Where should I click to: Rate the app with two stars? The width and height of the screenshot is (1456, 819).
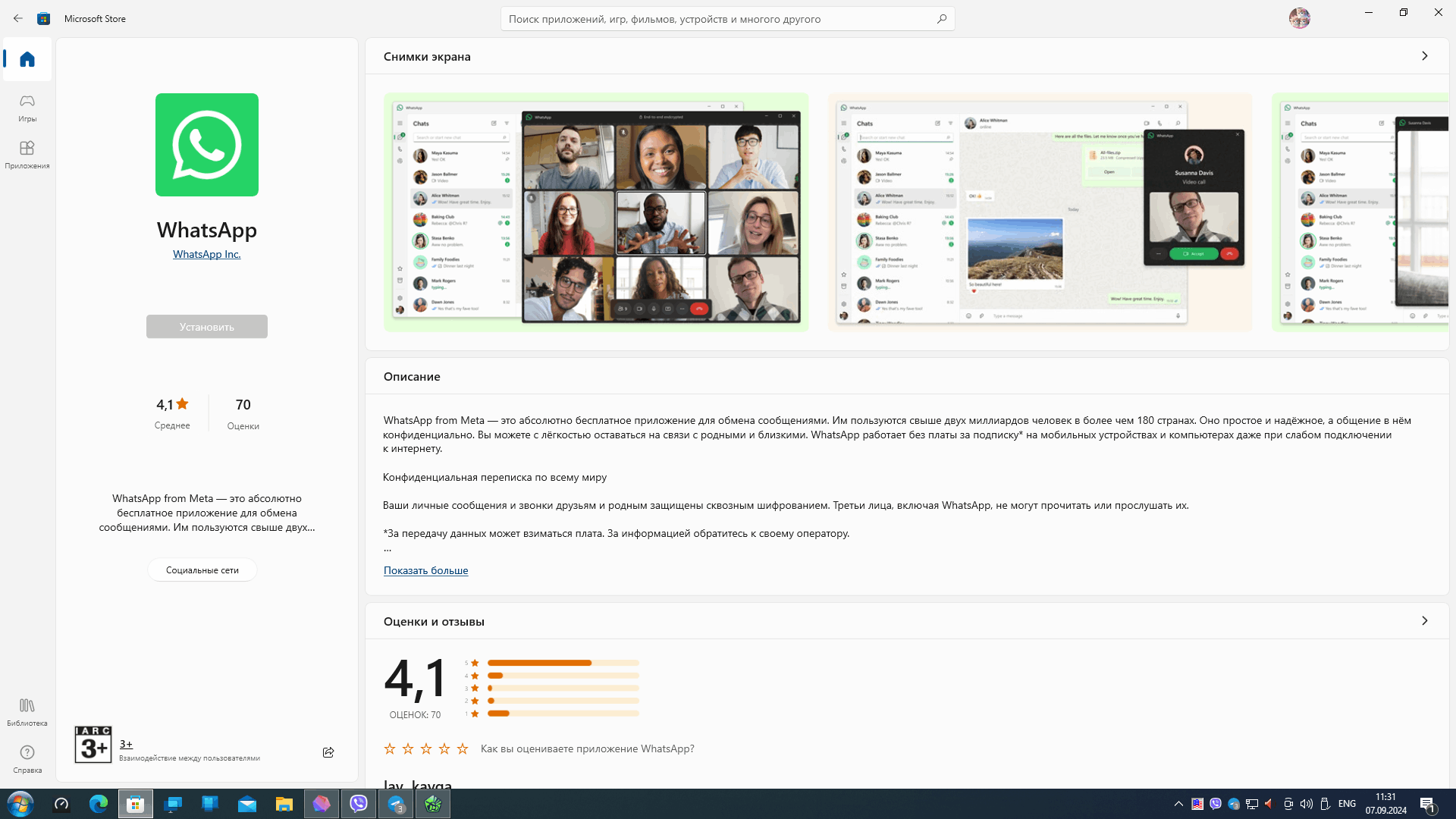click(408, 748)
